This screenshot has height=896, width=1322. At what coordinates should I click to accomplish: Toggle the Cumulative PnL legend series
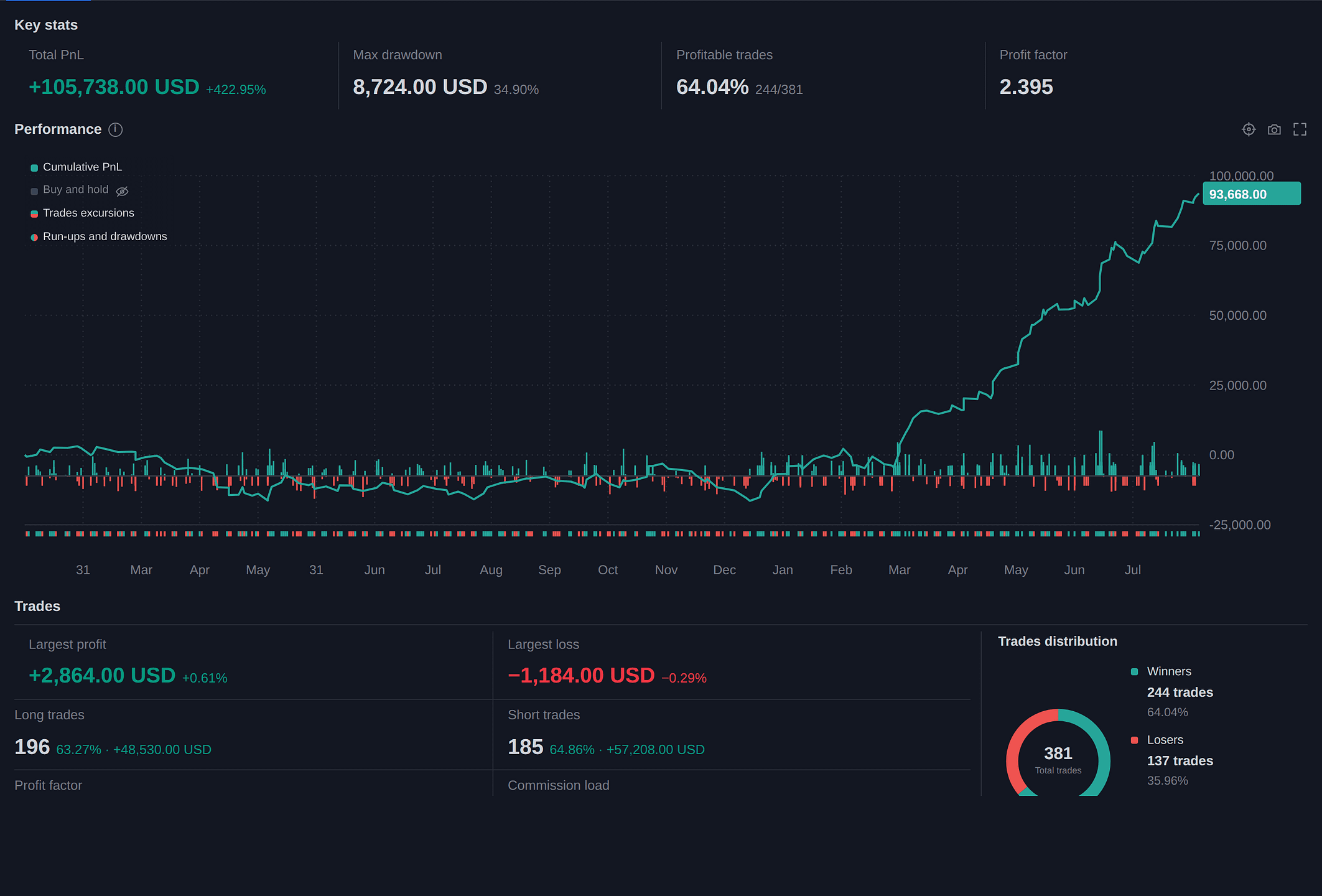pos(82,167)
